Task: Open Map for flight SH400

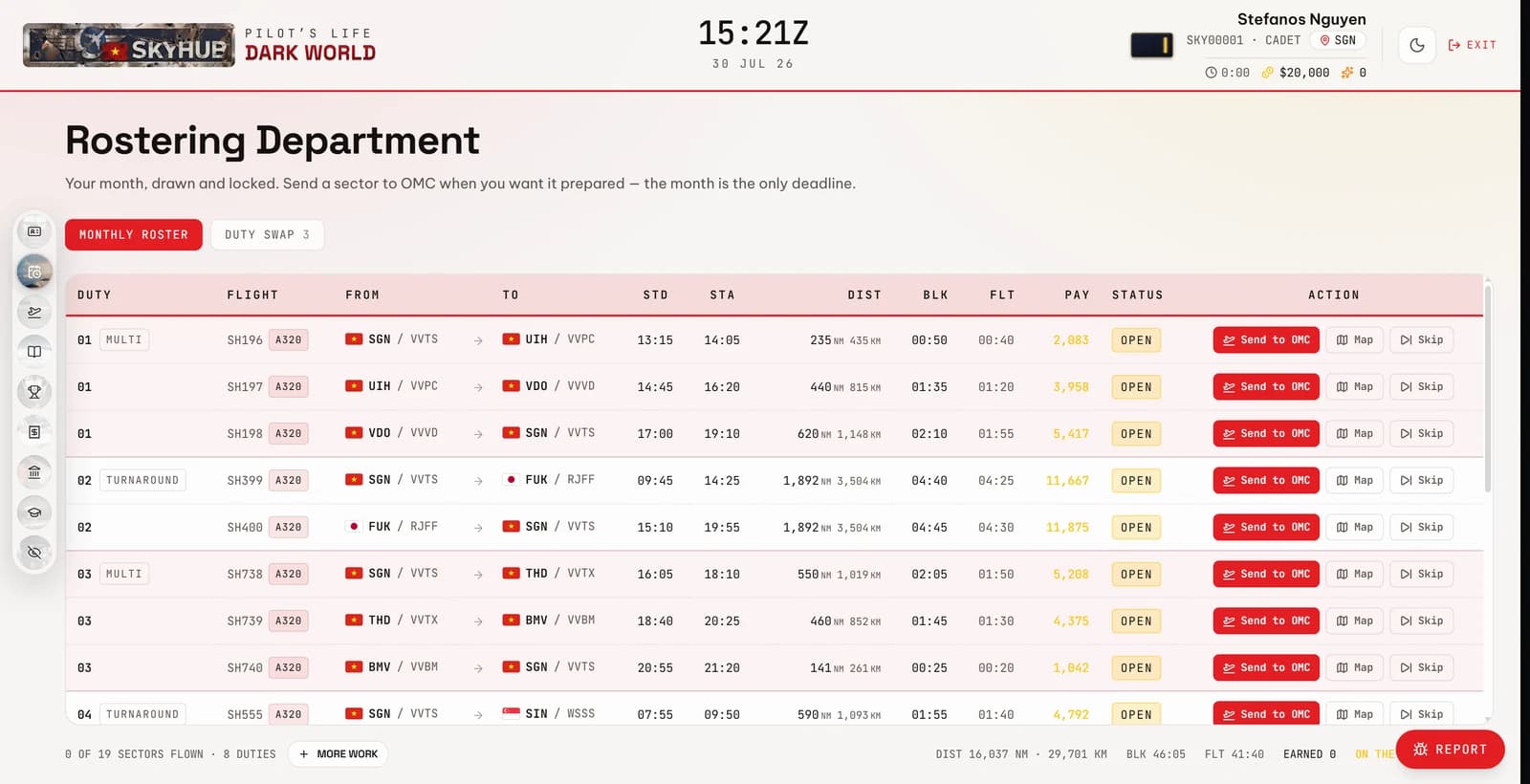Action: (x=1354, y=528)
